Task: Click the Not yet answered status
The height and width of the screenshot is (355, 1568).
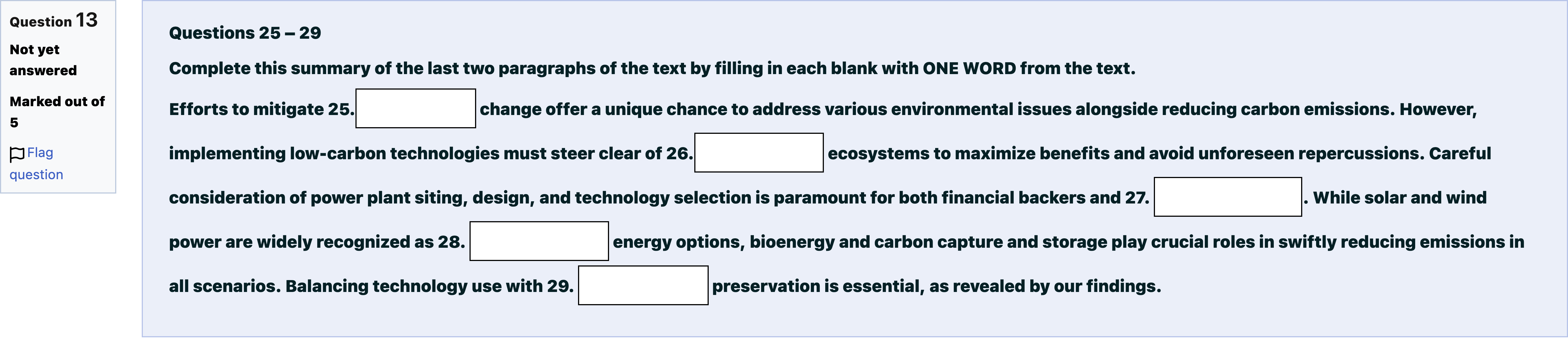Action: 43,59
